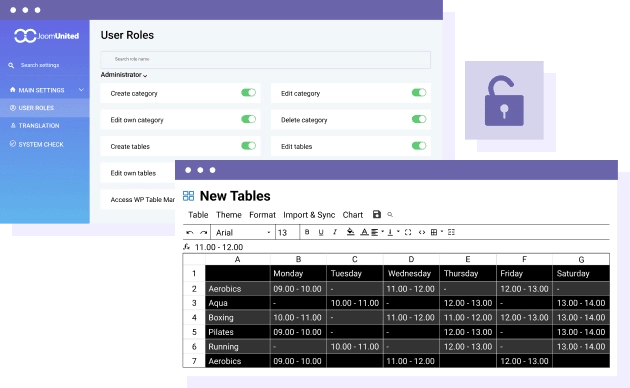Toggle Create tables permission
The width and height of the screenshot is (630, 388).
pyautogui.click(x=248, y=146)
